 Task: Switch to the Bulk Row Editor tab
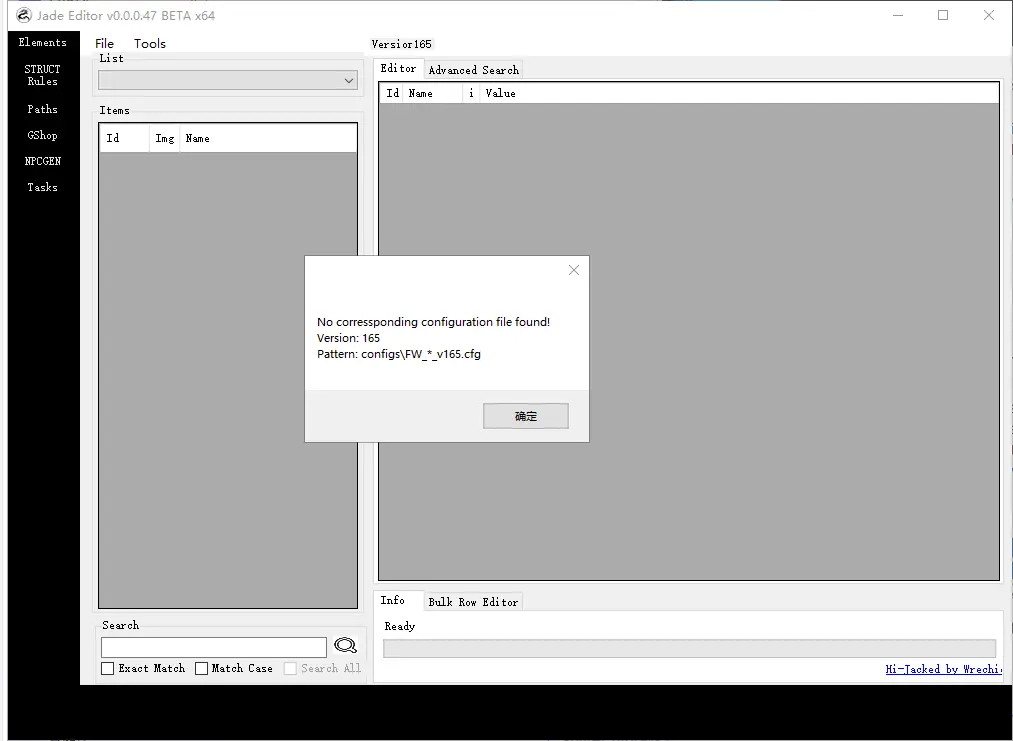tap(473, 601)
